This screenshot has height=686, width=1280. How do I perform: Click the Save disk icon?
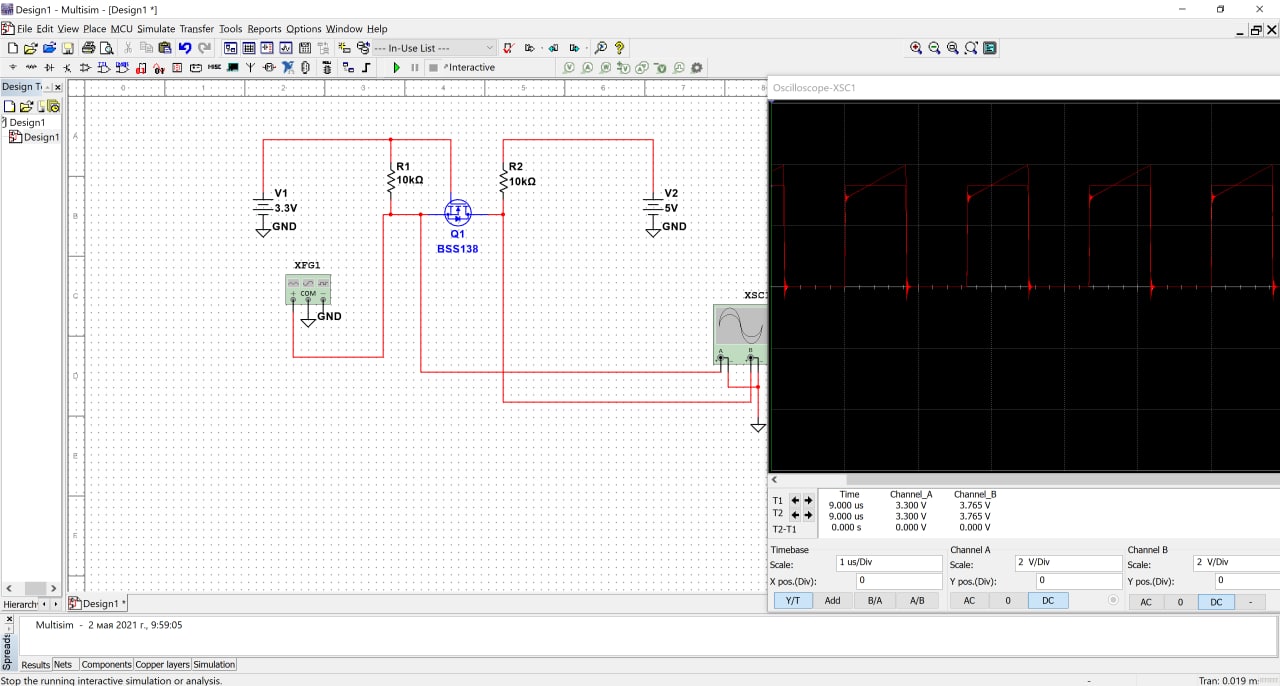click(x=68, y=48)
